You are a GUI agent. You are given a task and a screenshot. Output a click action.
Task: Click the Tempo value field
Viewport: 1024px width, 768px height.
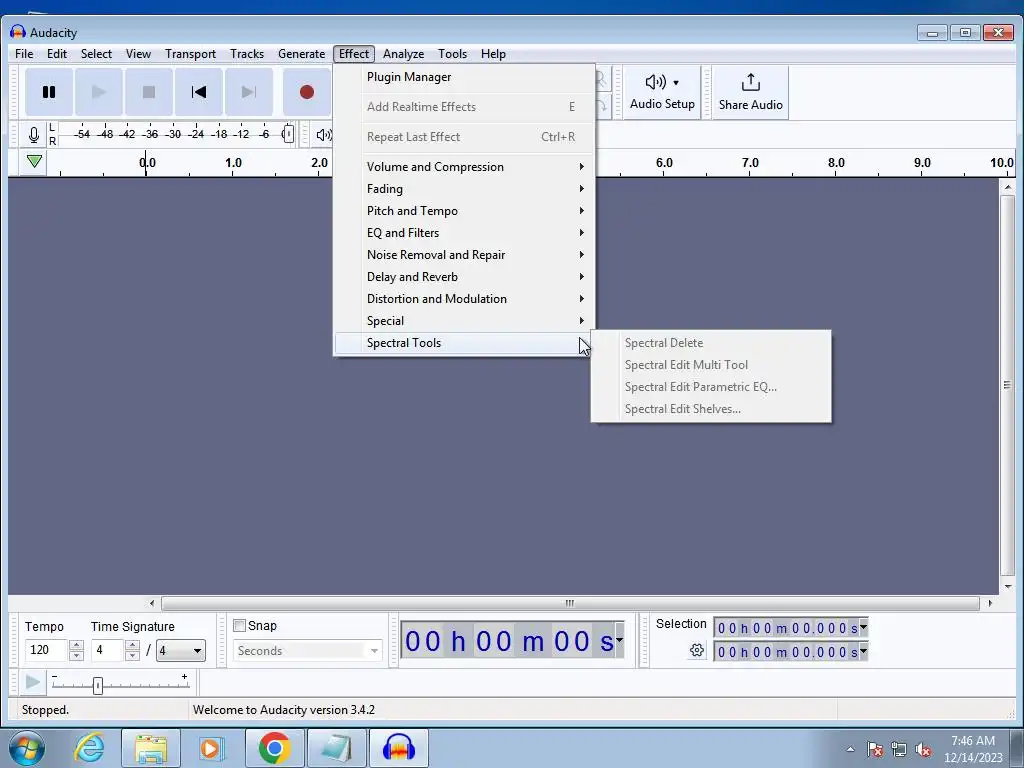(x=45, y=650)
